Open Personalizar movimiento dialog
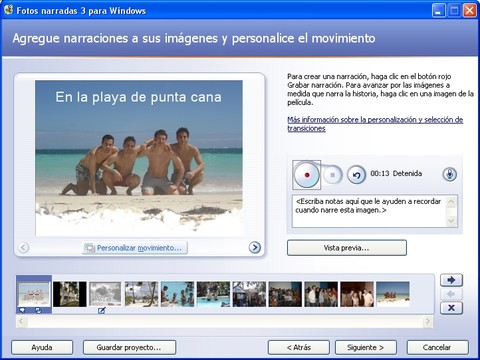 point(135,248)
